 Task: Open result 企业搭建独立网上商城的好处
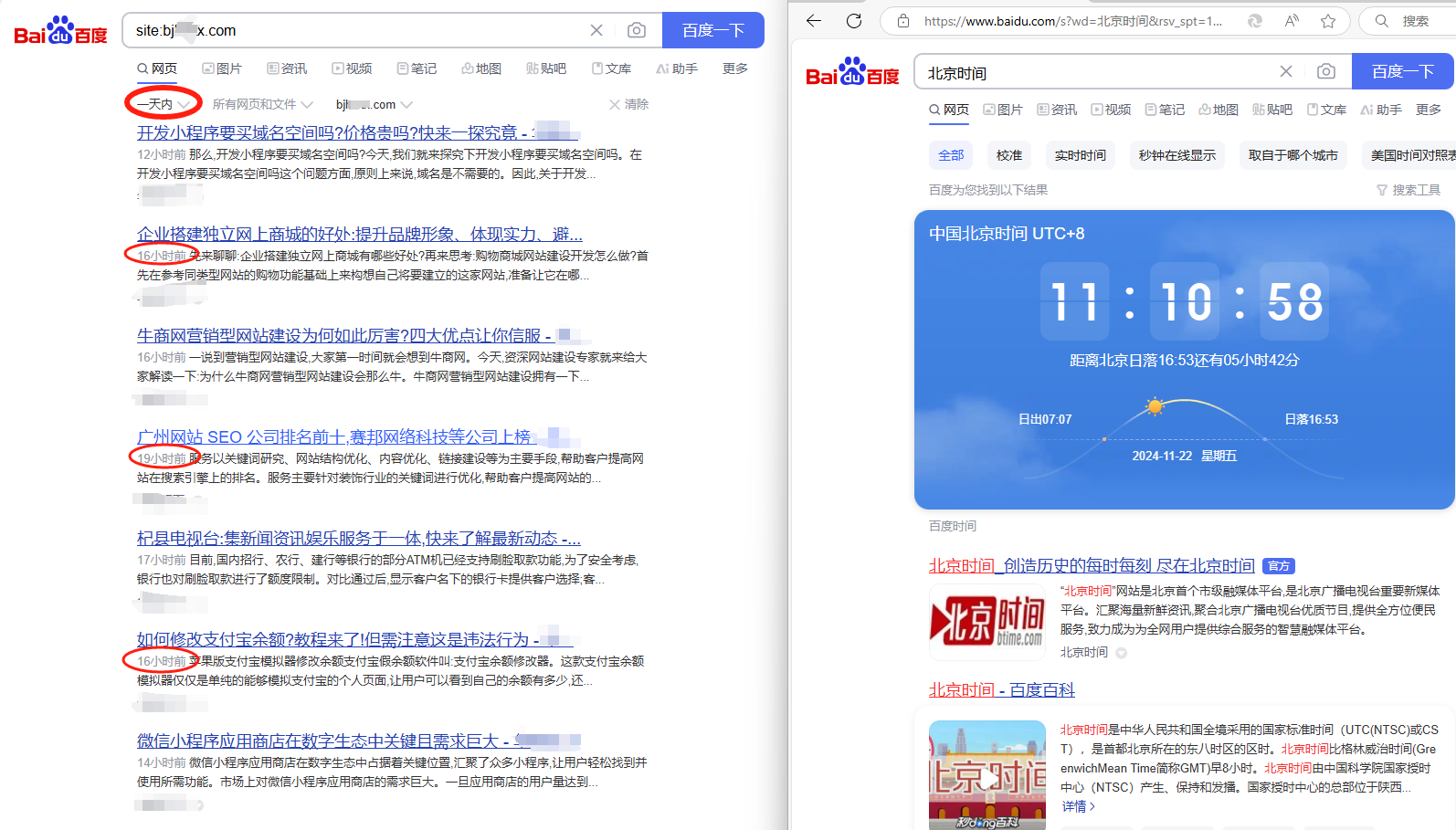tap(360, 234)
